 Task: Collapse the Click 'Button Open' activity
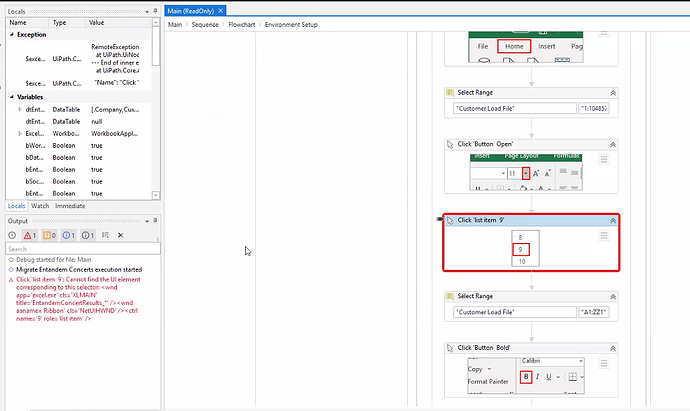613,144
